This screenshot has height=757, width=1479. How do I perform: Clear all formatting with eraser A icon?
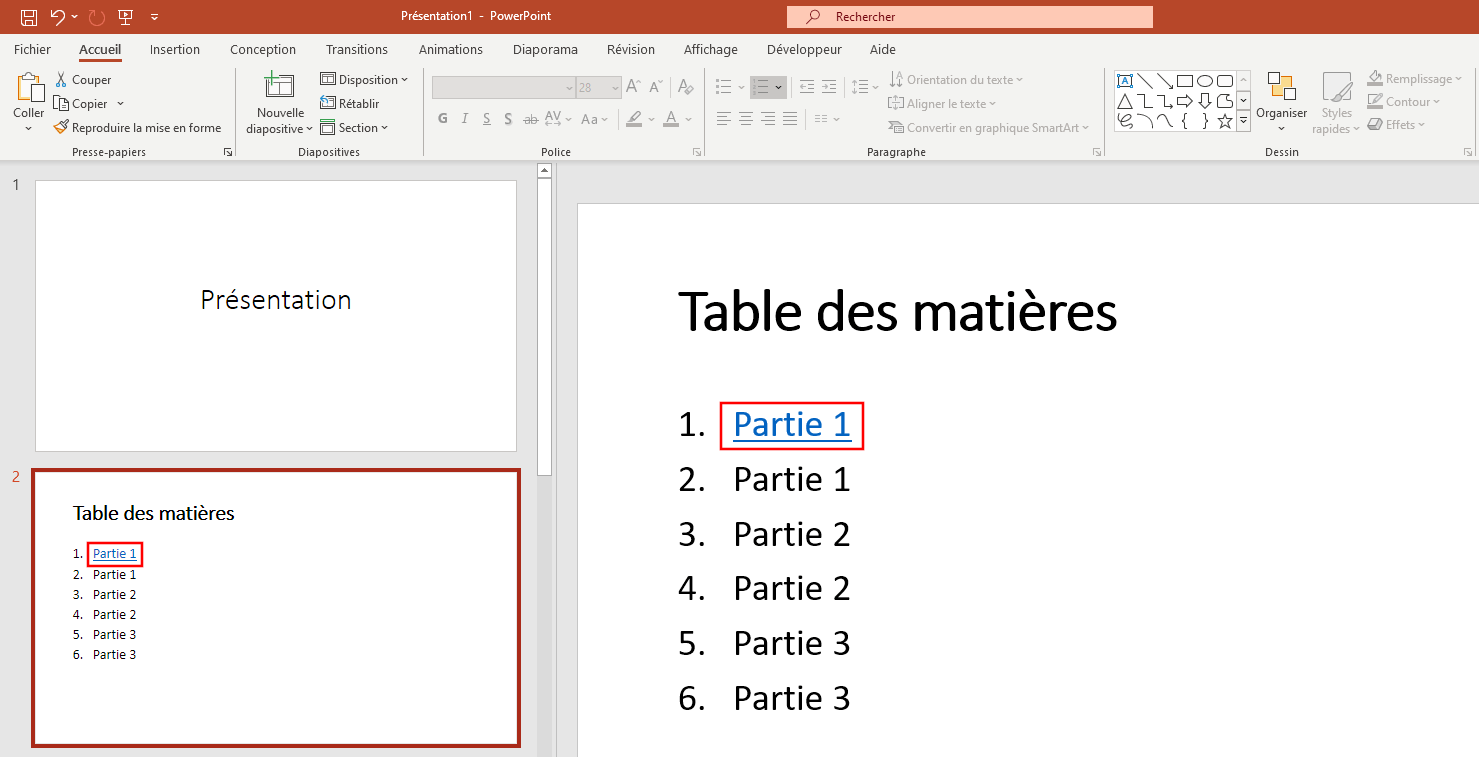click(685, 88)
